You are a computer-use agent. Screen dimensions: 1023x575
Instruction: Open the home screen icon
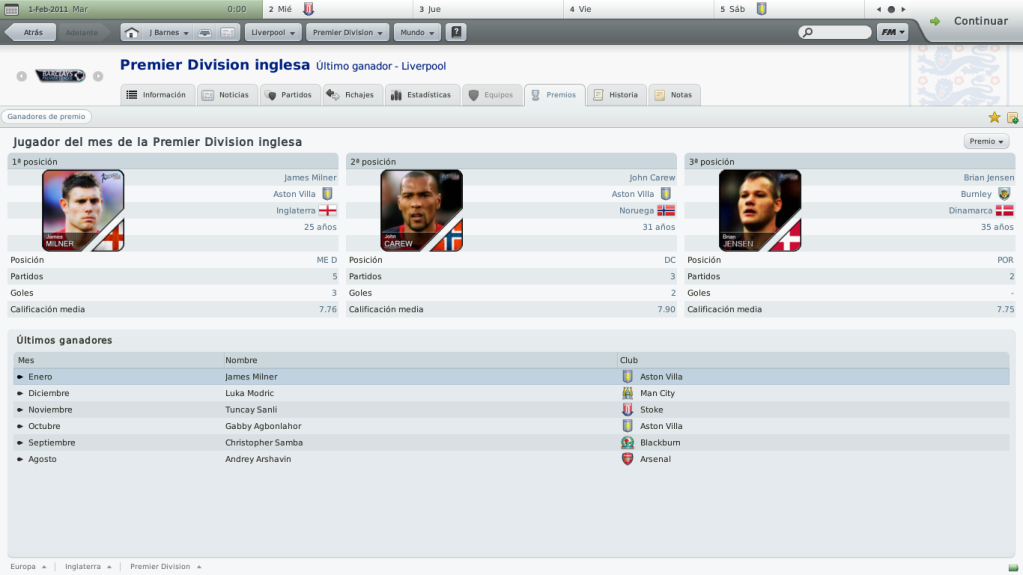132,33
